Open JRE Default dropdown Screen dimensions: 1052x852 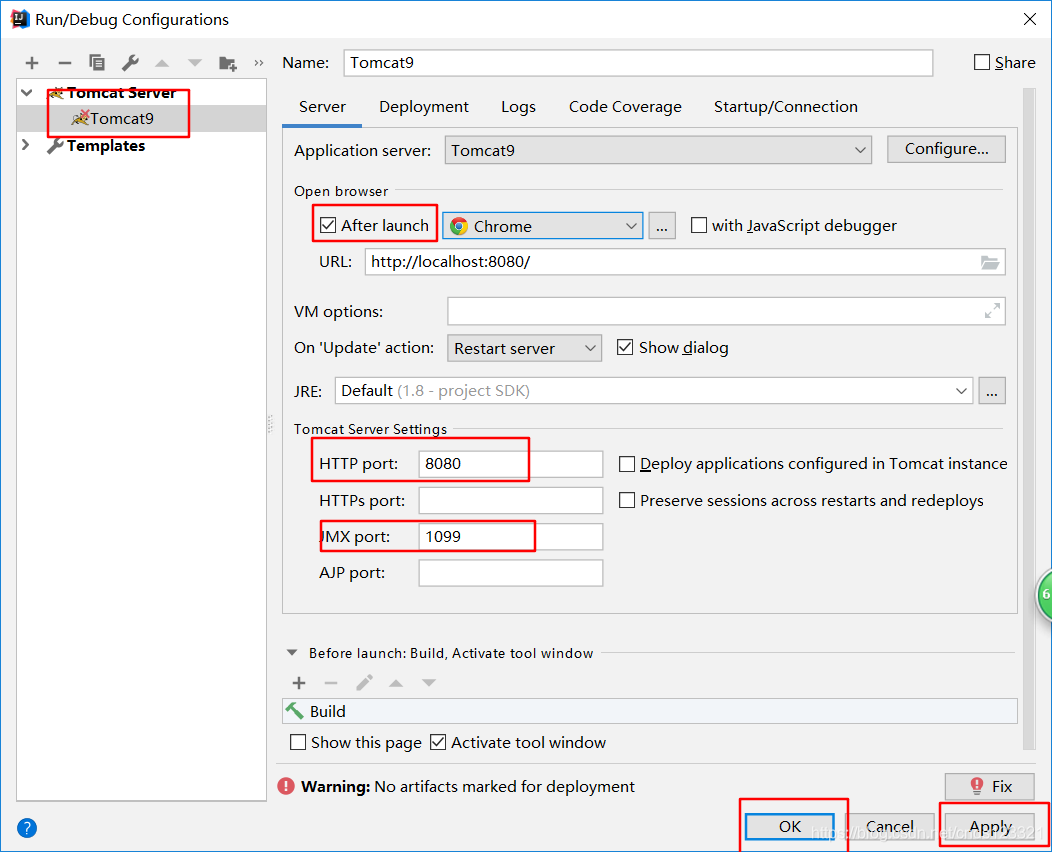653,390
